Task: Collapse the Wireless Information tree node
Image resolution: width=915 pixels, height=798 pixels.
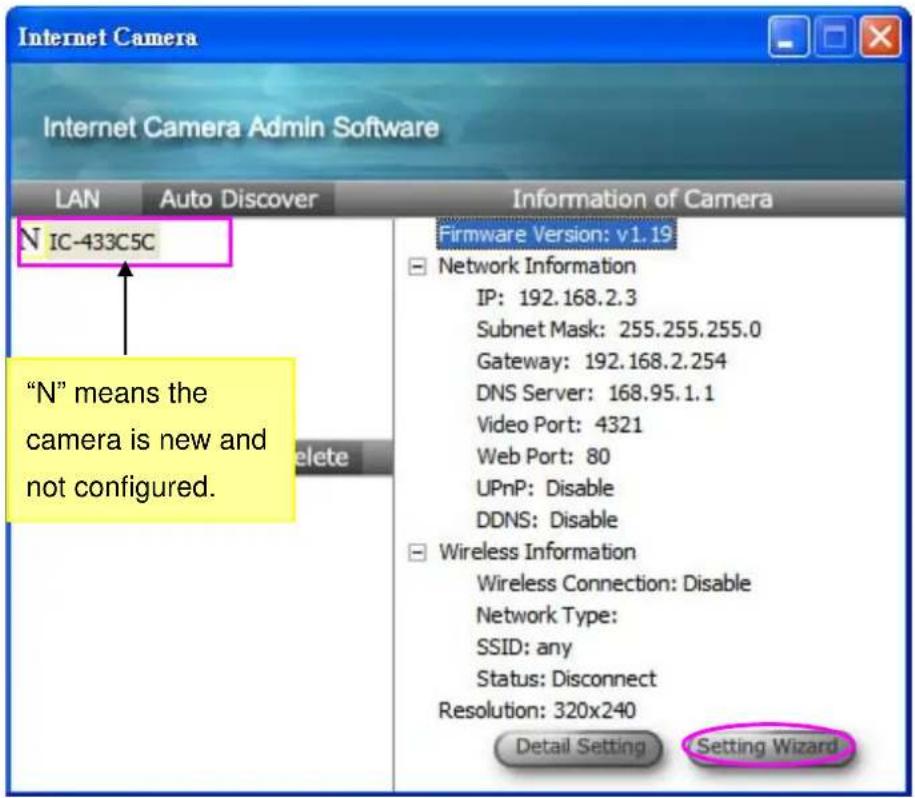Action: click(x=417, y=552)
